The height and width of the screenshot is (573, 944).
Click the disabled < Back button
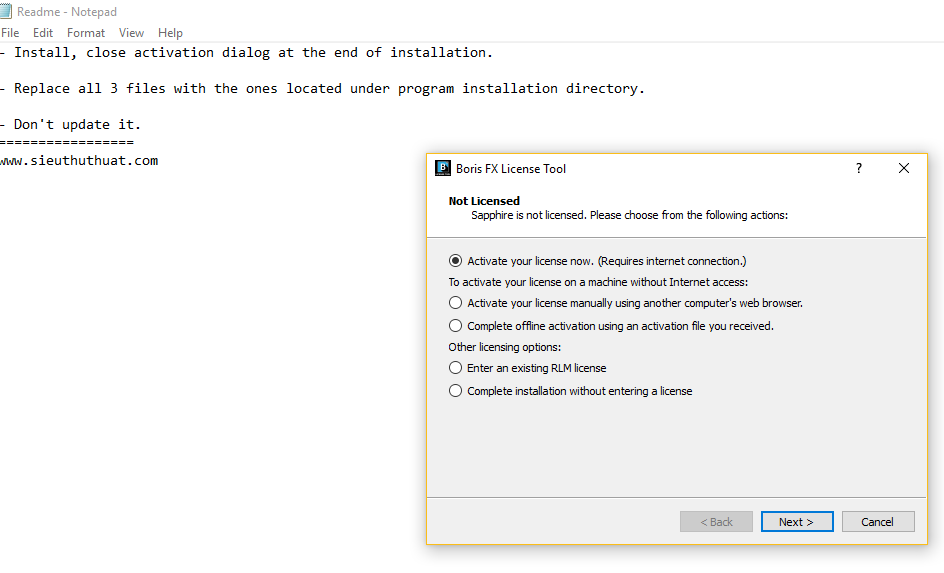(716, 522)
